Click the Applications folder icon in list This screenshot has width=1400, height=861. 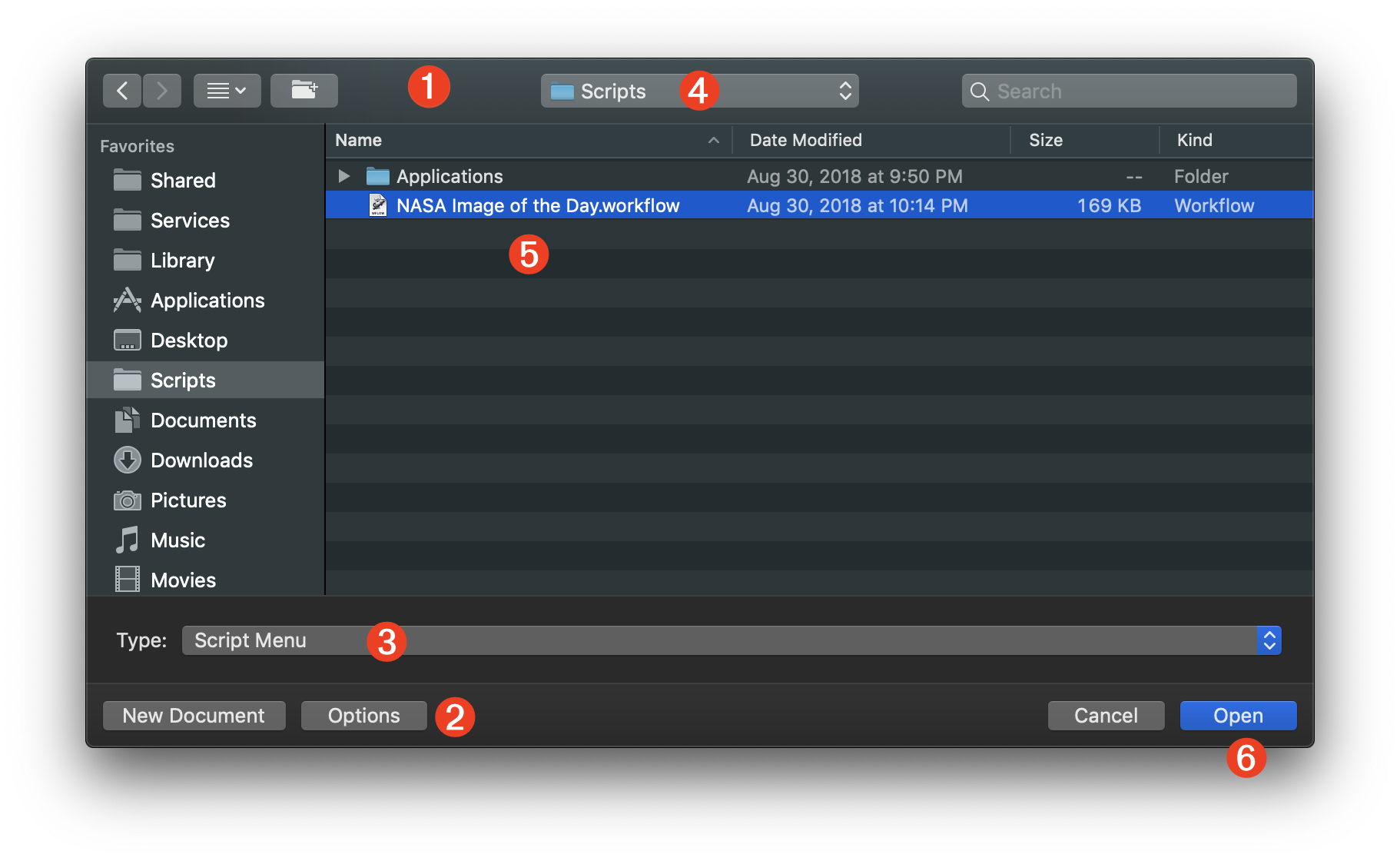point(378,176)
